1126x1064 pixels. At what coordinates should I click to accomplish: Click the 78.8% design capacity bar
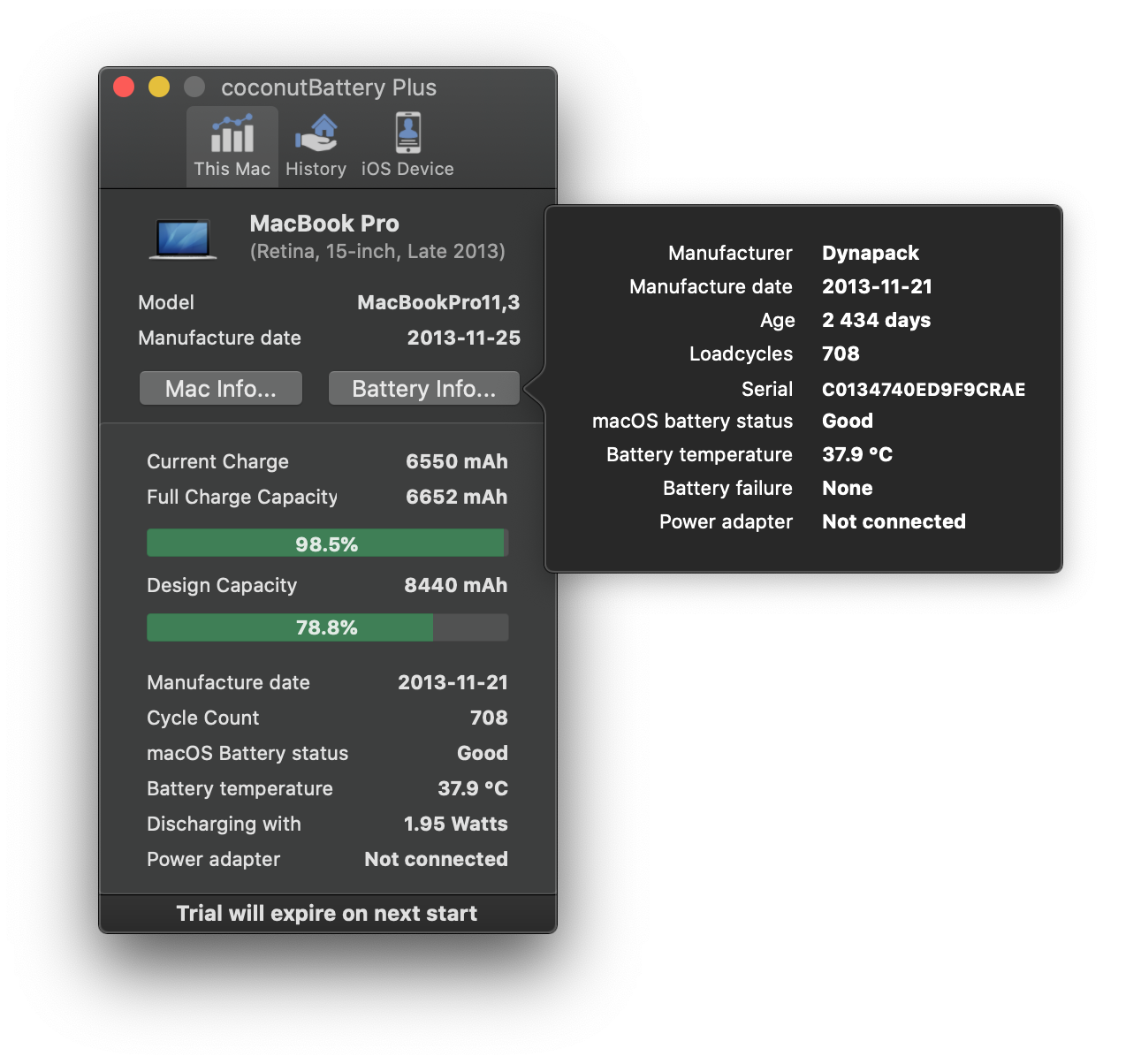pyautogui.click(x=327, y=627)
